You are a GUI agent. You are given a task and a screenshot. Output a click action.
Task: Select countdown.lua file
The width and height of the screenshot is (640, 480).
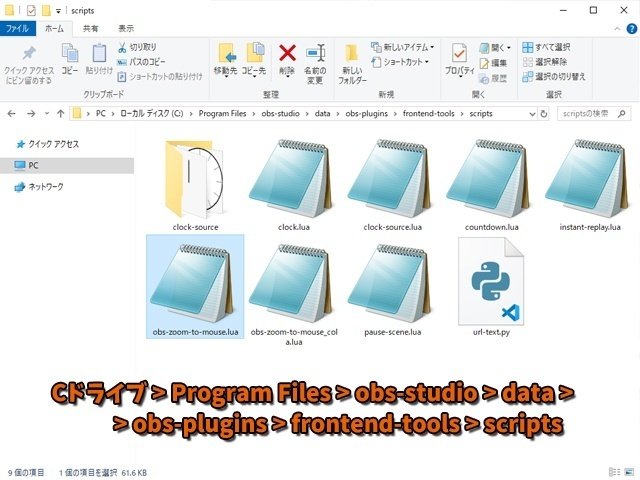pyautogui.click(x=491, y=186)
